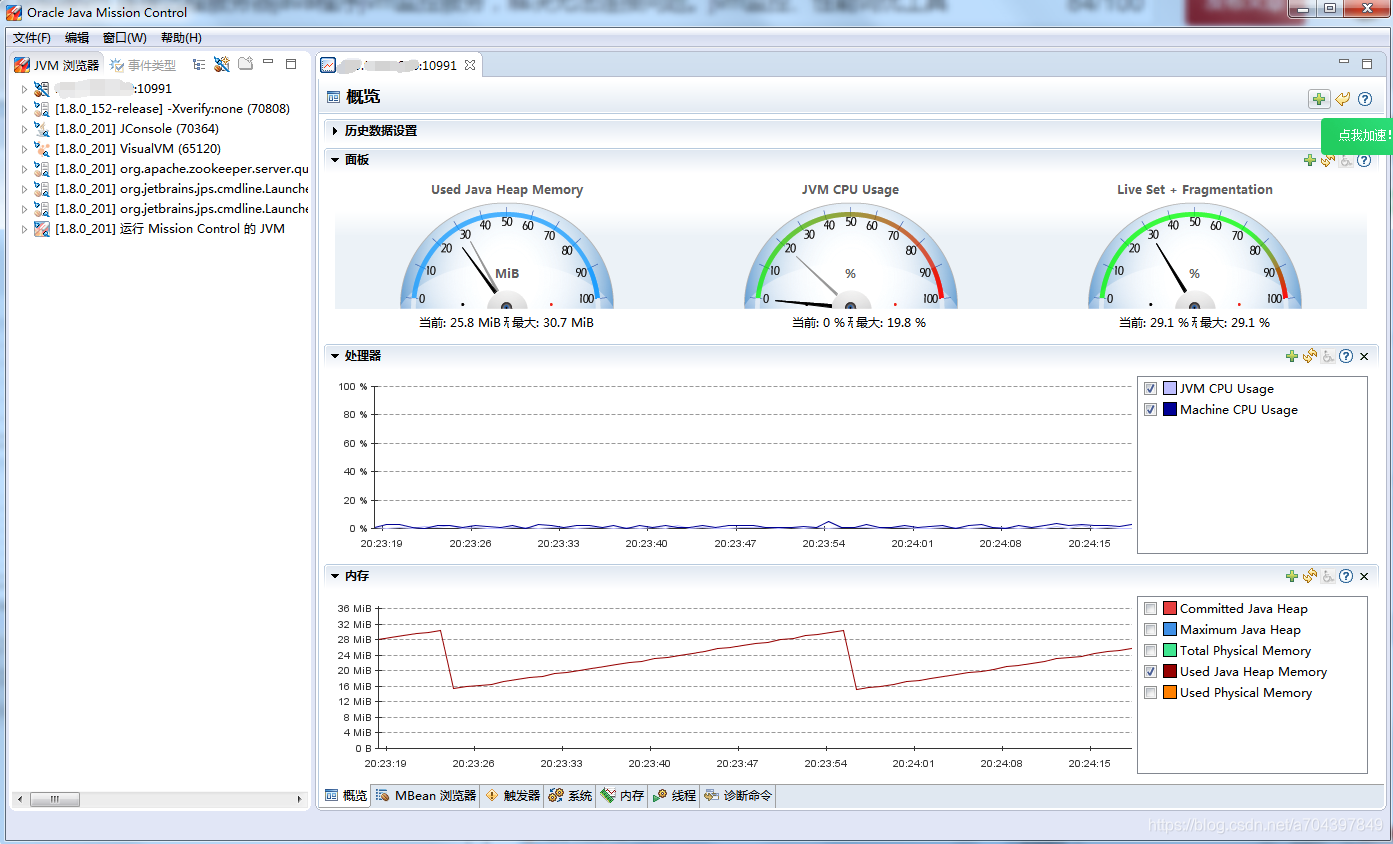
Task: Switch to the 触发器 tab
Action: coord(513,796)
